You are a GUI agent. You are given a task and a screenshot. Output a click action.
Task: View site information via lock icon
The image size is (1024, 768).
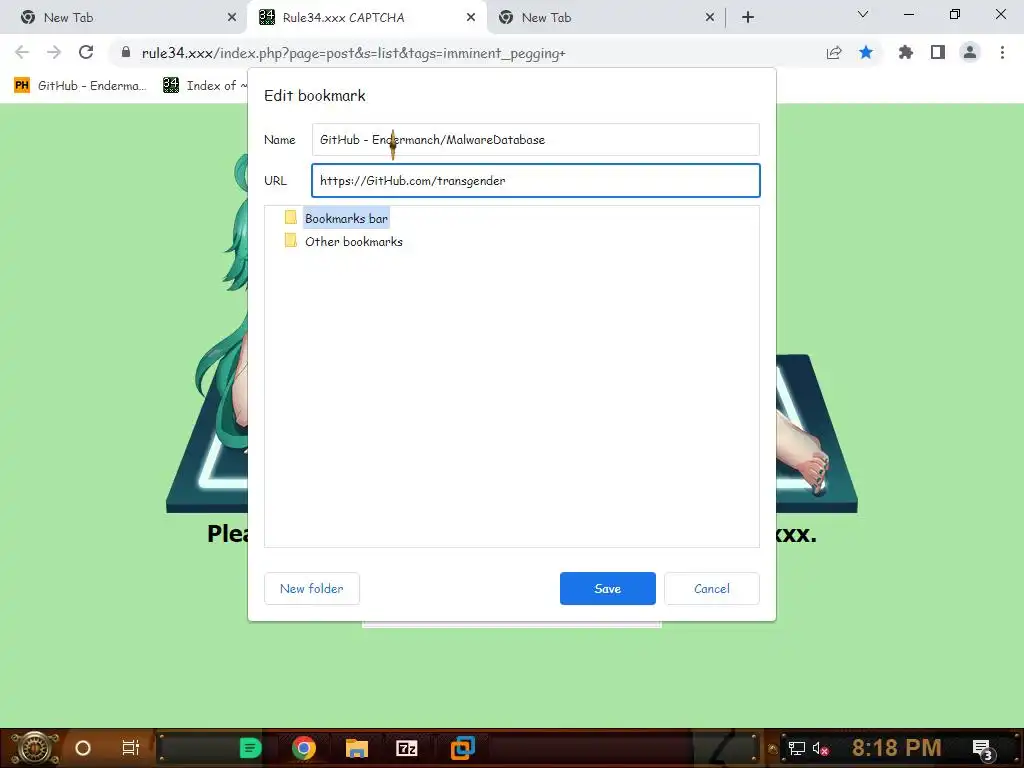pyautogui.click(x=125, y=52)
